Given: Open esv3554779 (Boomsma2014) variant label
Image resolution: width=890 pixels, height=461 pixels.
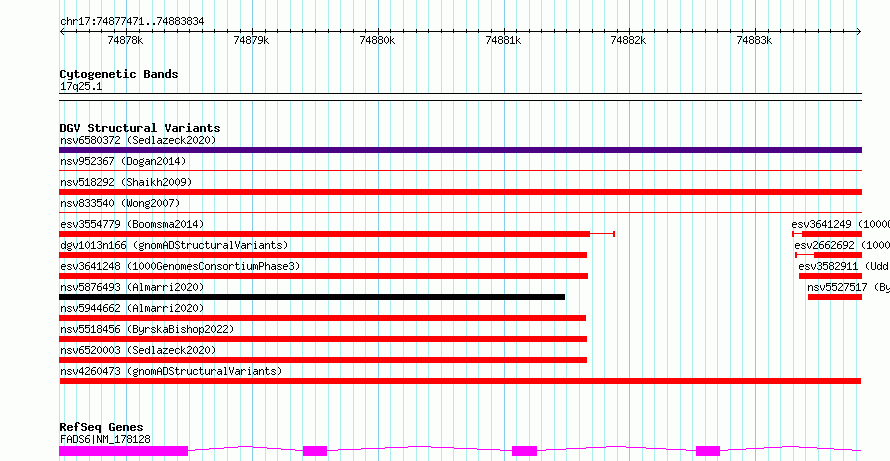Looking at the screenshot, I should coord(132,224).
